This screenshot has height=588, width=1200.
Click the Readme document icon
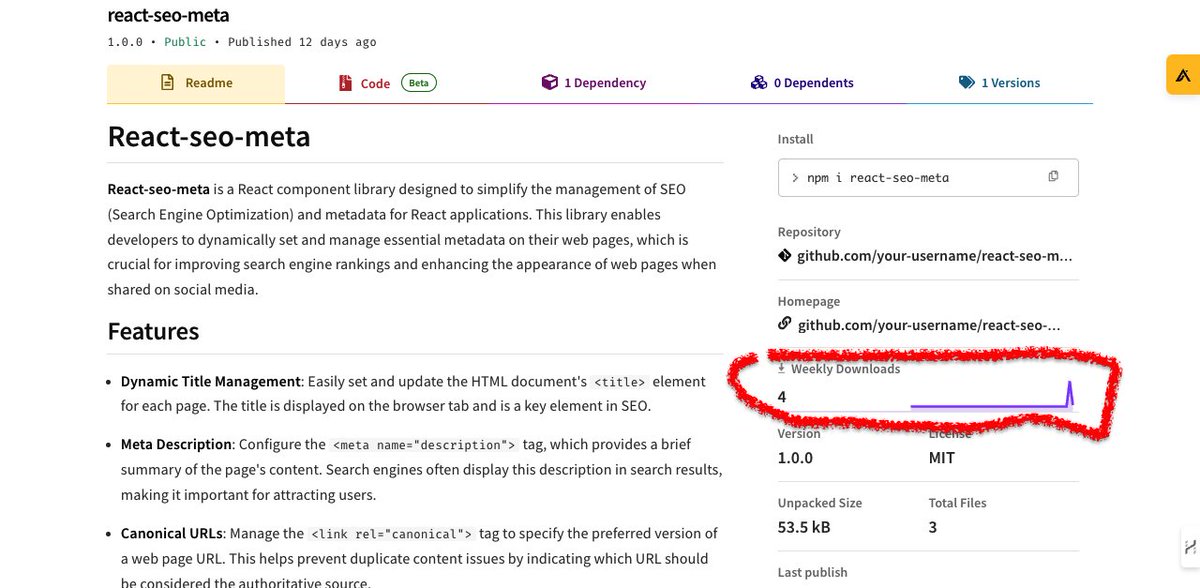tap(167, 83)
